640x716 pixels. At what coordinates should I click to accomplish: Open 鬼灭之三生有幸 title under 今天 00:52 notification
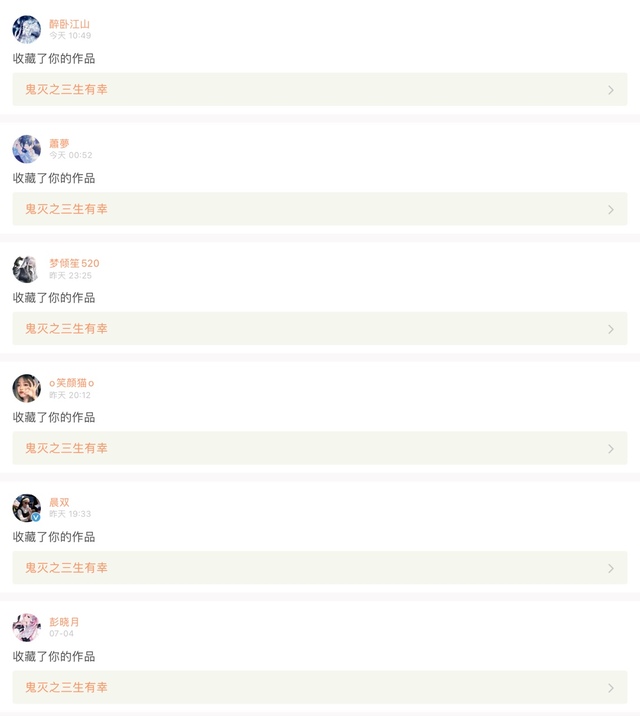[66, 209]
